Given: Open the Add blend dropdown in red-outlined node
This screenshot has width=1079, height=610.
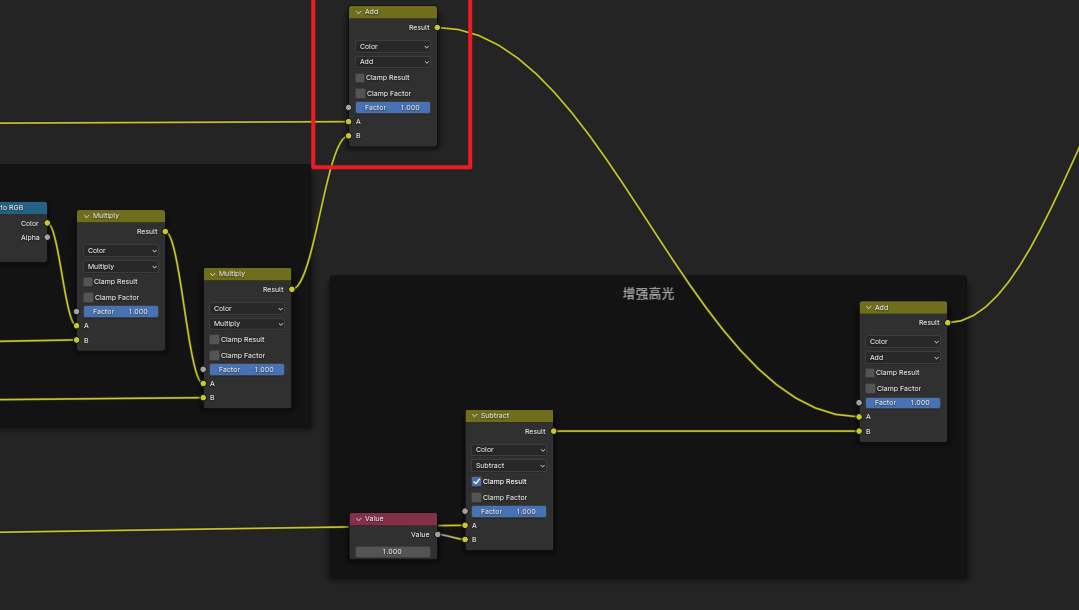Looking at the screenshot, I should [x=393, y=62].
